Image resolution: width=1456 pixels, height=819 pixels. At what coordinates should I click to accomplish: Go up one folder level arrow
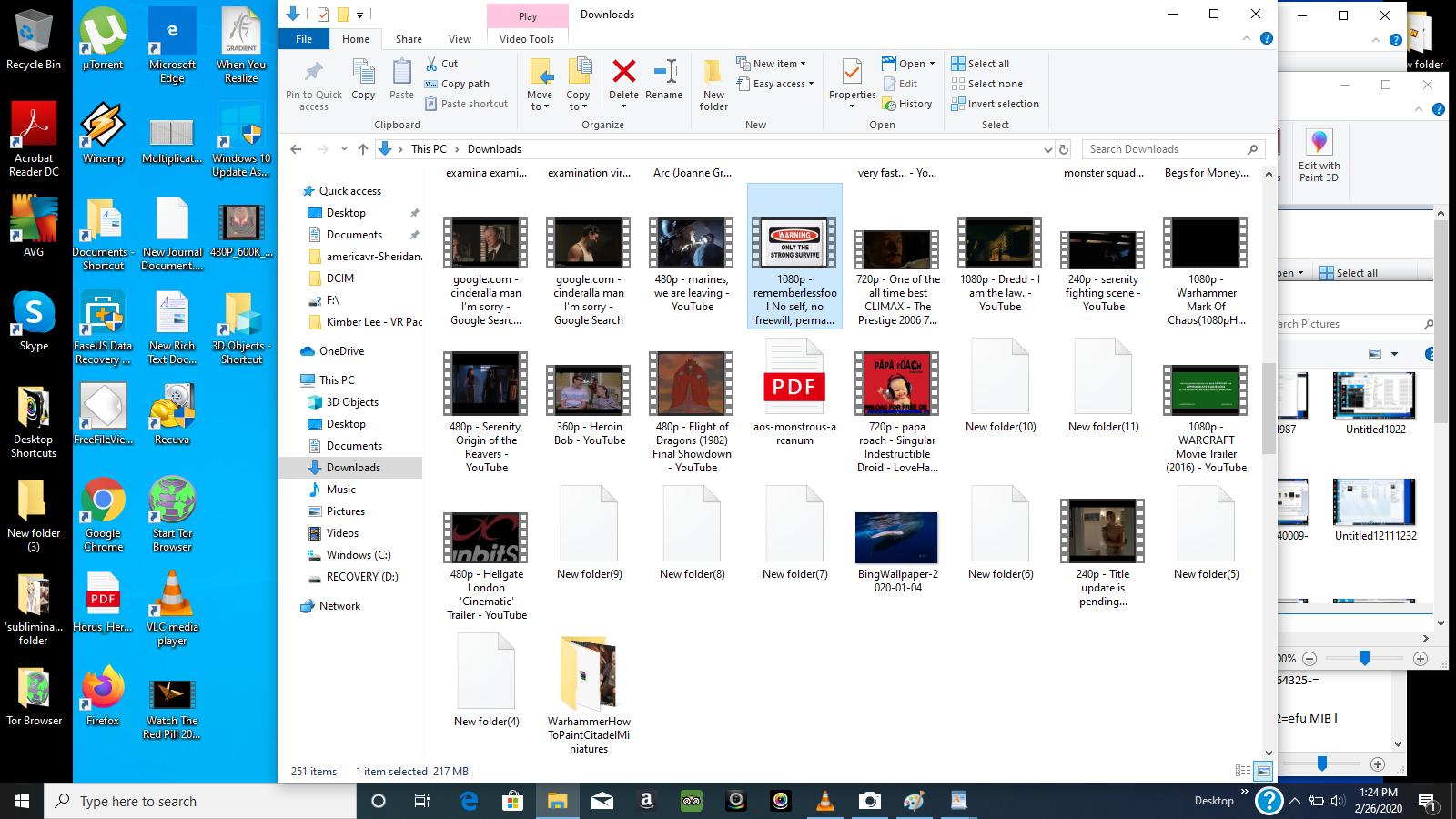tap(363, 149)
